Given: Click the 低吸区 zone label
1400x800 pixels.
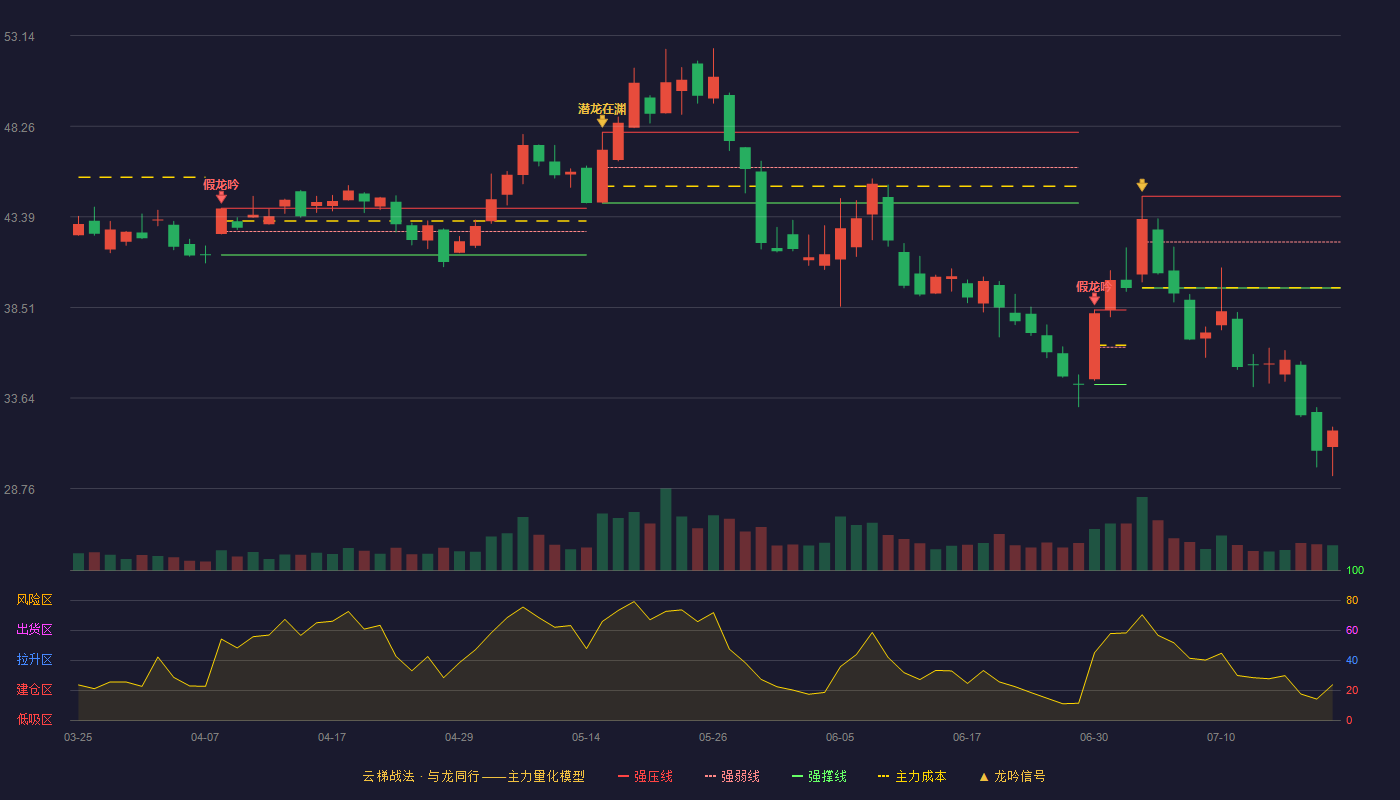Looking at the screenshot, I should [x=35, y=719].
